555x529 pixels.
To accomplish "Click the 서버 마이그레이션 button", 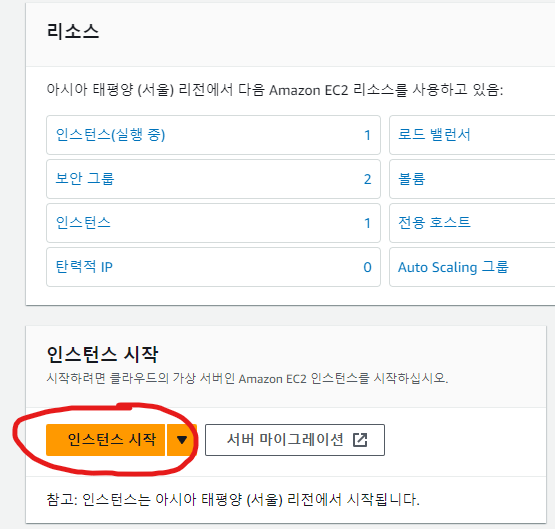I will click(x=295, y=440).
